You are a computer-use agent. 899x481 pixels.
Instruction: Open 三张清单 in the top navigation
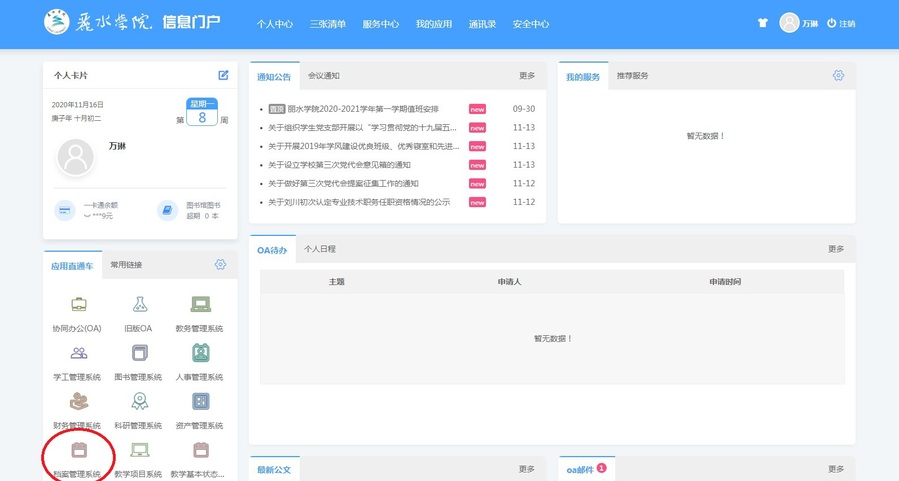click(327, 24)
